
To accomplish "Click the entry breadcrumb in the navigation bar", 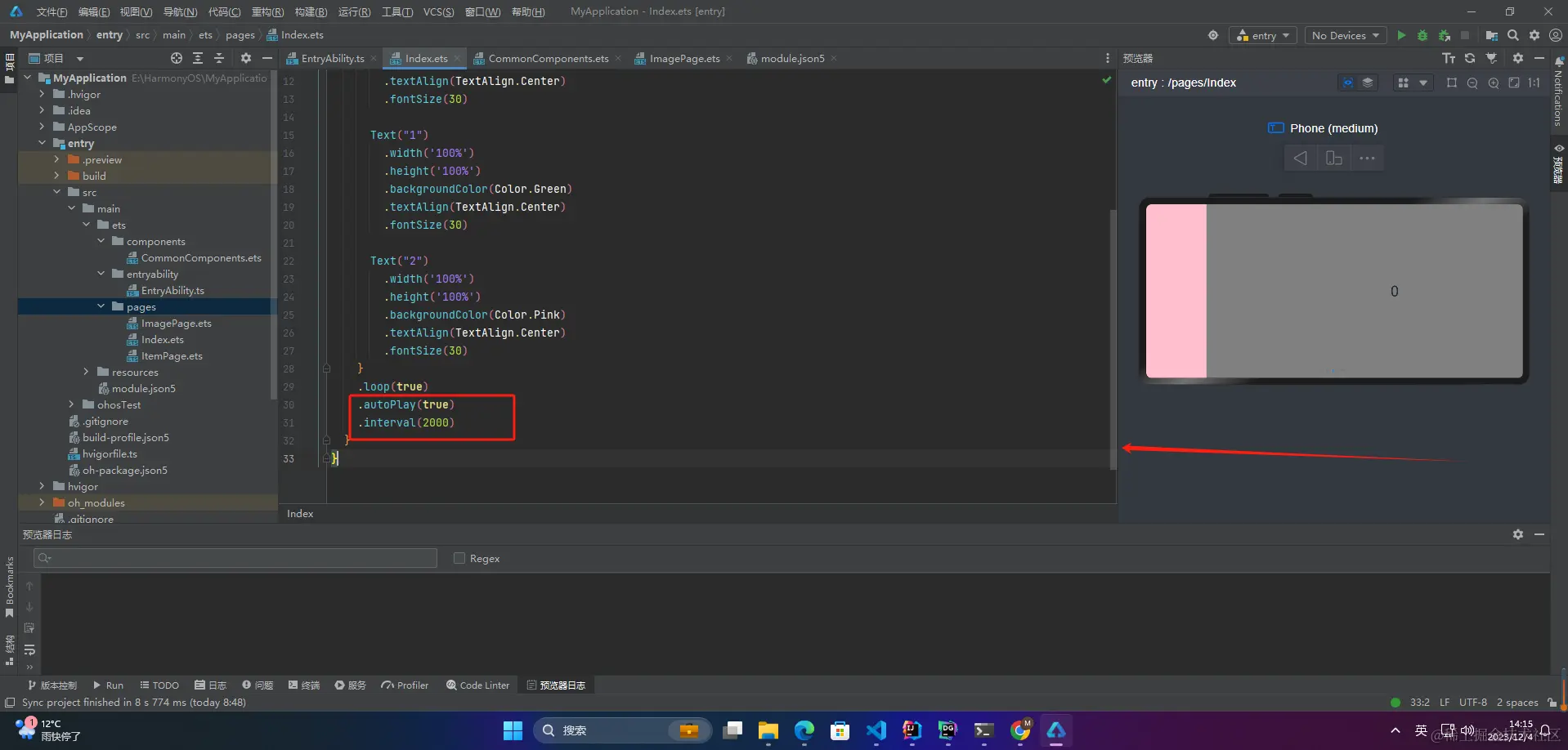I will click(110, 35).
